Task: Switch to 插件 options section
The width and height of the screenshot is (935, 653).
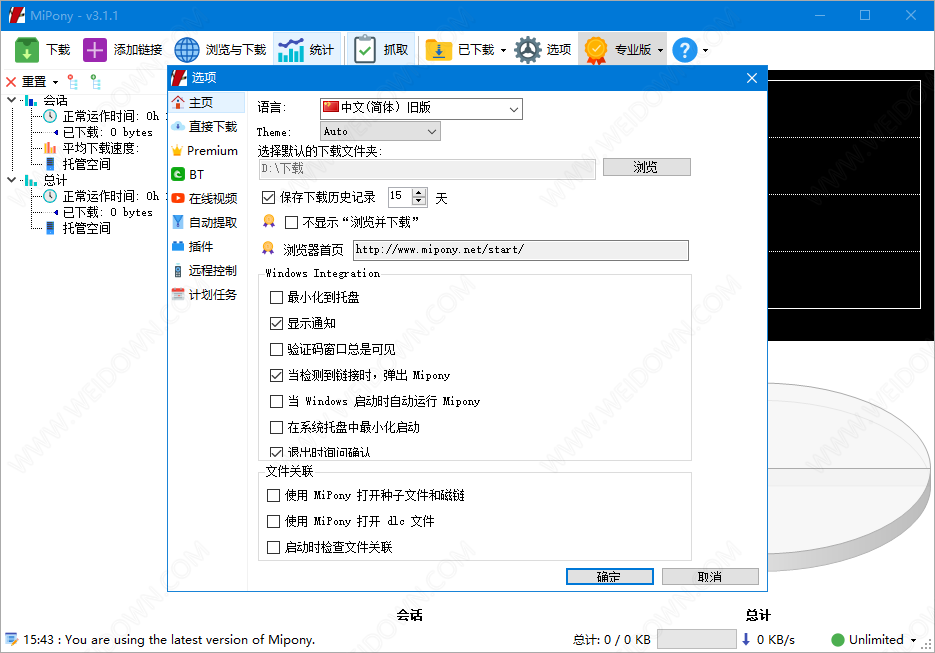Action: tap(206, 246)
